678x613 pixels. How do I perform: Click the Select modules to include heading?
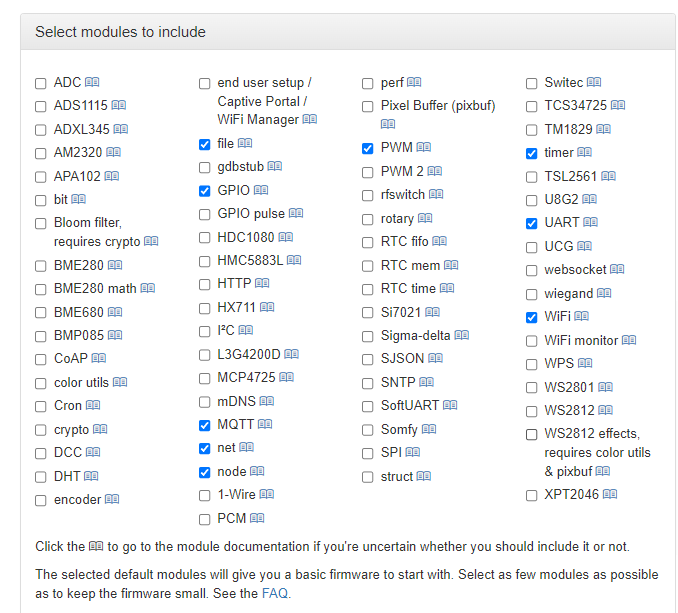pos(120,32)
